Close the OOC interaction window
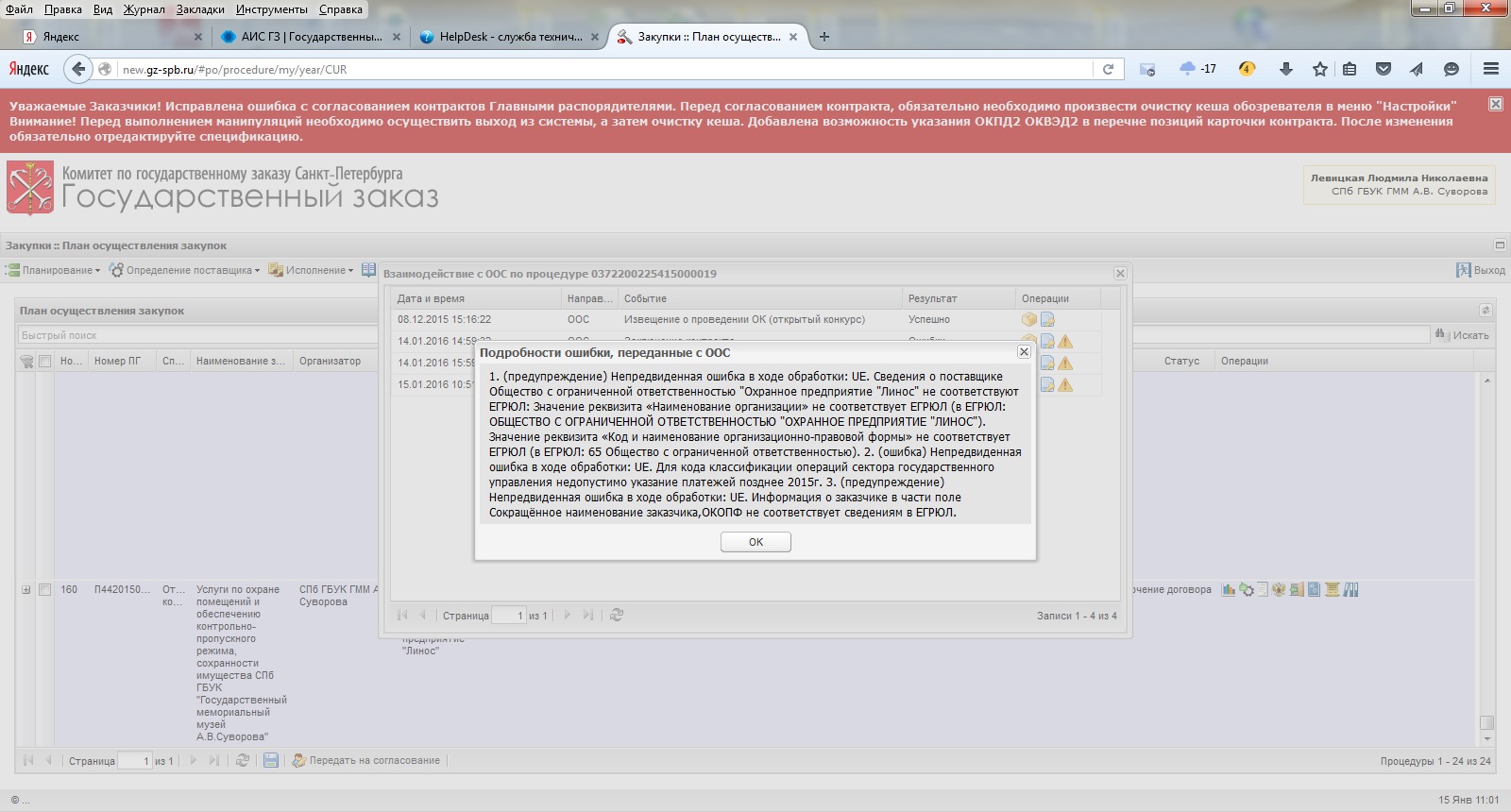This screenshot has width=1511, height=812. click(x=1120, y=274)
